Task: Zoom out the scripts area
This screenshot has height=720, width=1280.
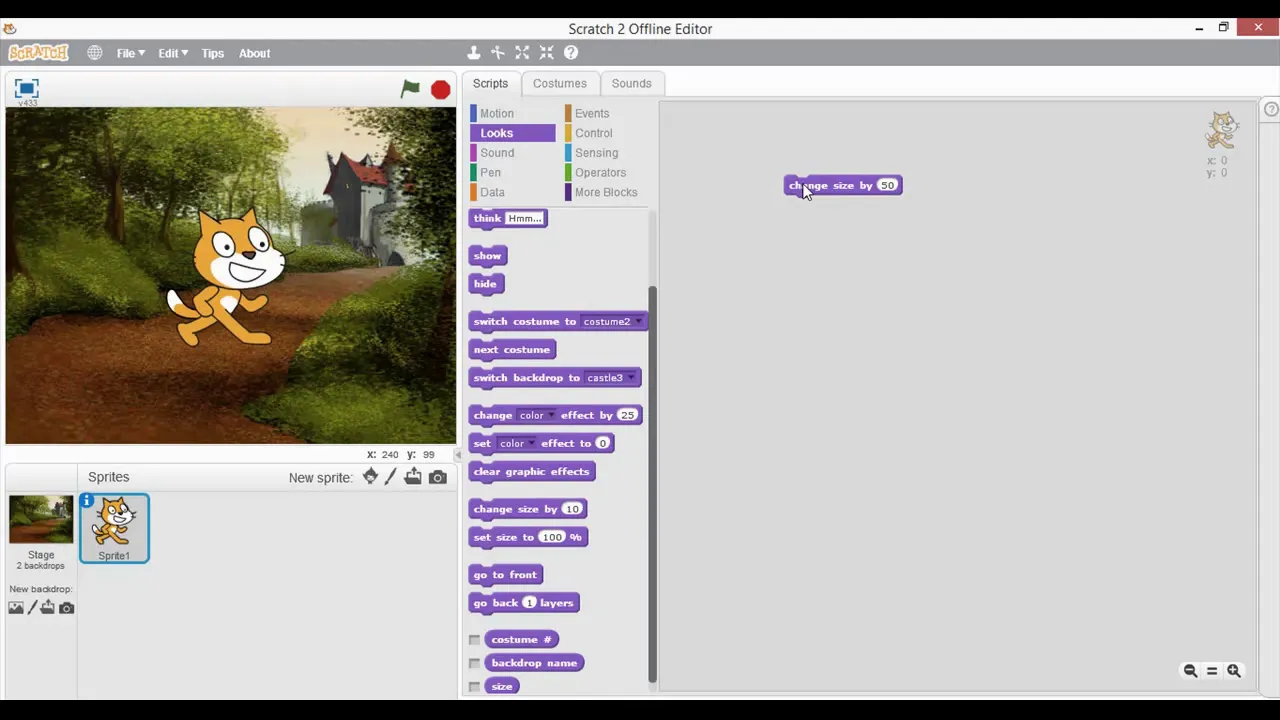Action: click(x=1190, y=671)
